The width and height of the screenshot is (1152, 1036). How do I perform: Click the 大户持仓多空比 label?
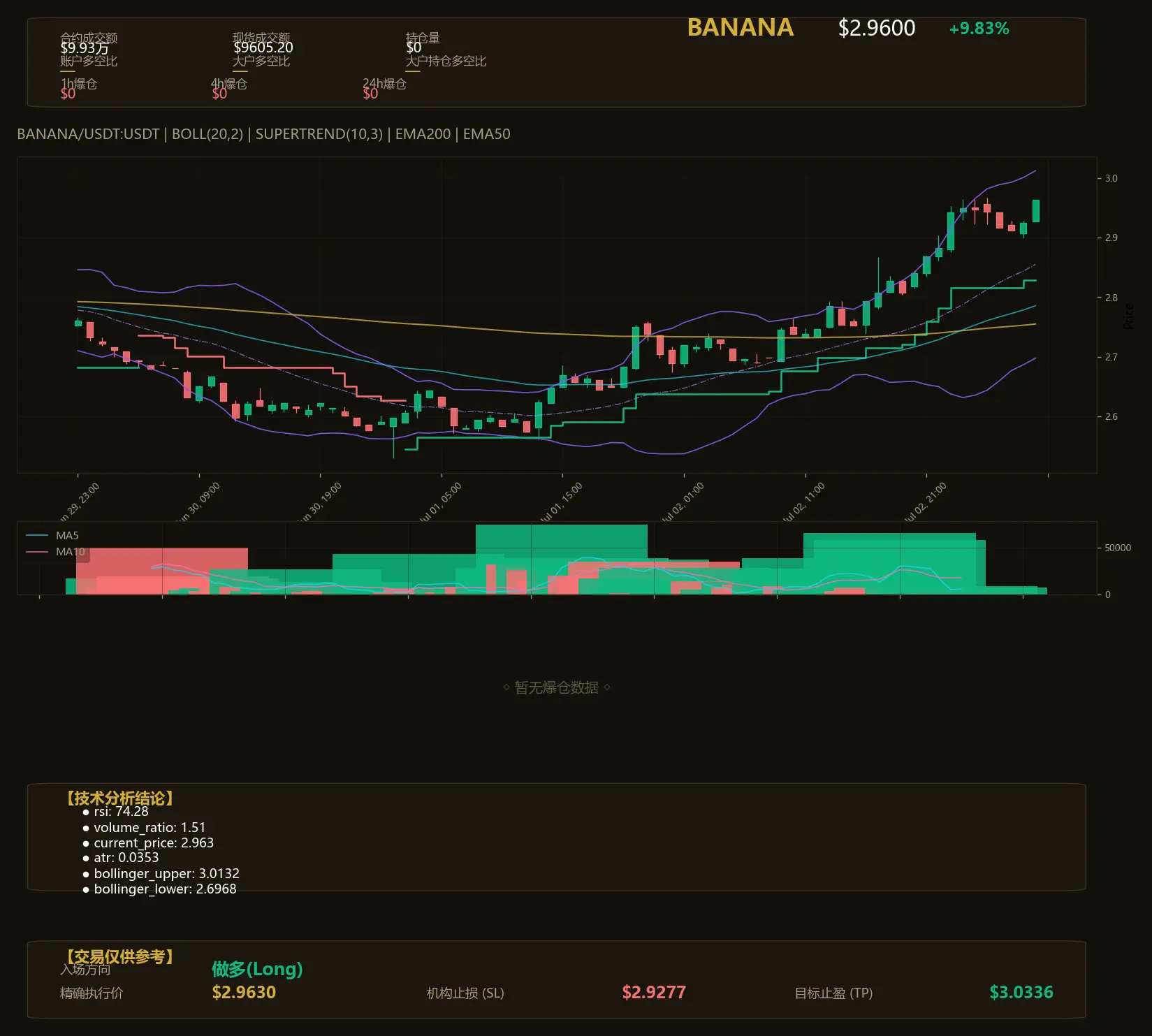coord(446,61)
